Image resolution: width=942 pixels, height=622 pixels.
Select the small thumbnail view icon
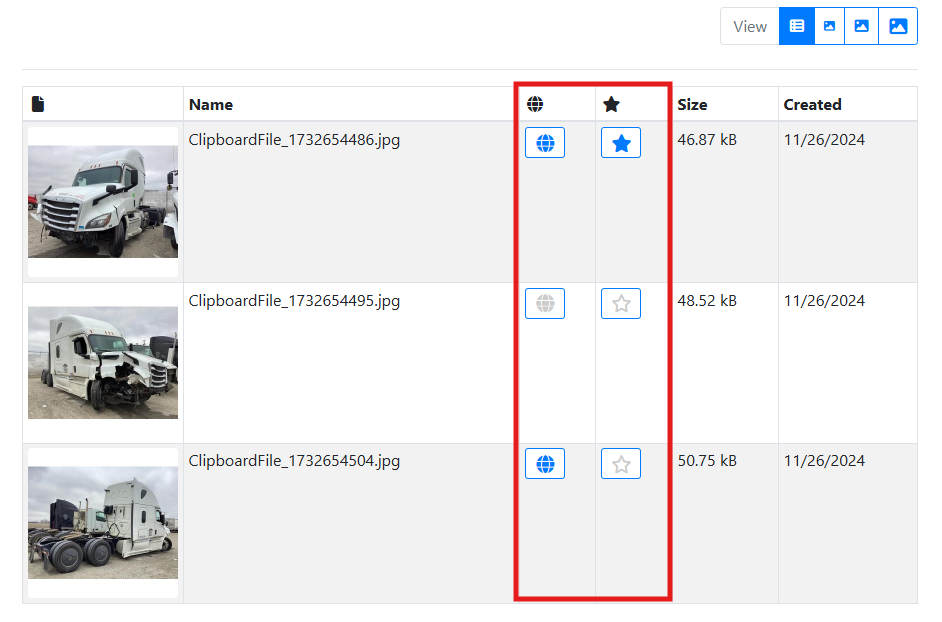click(x=829, y=27)
